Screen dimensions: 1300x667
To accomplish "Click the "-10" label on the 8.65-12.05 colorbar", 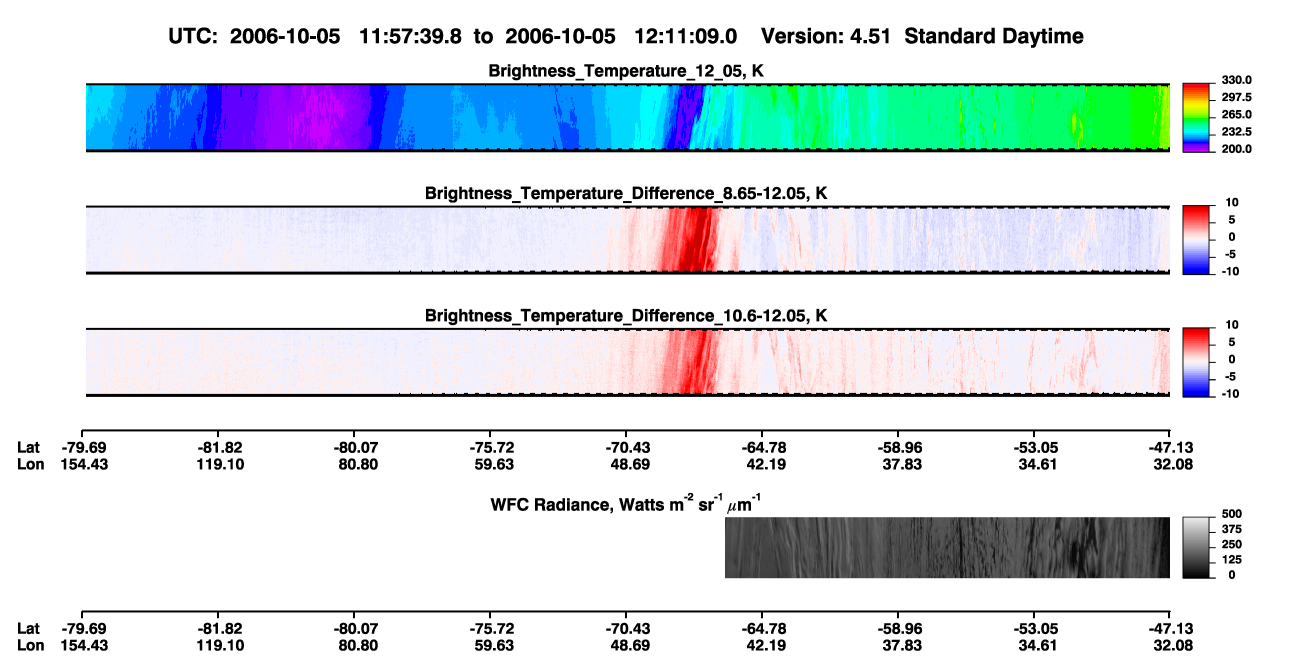I will (1230, 272).
